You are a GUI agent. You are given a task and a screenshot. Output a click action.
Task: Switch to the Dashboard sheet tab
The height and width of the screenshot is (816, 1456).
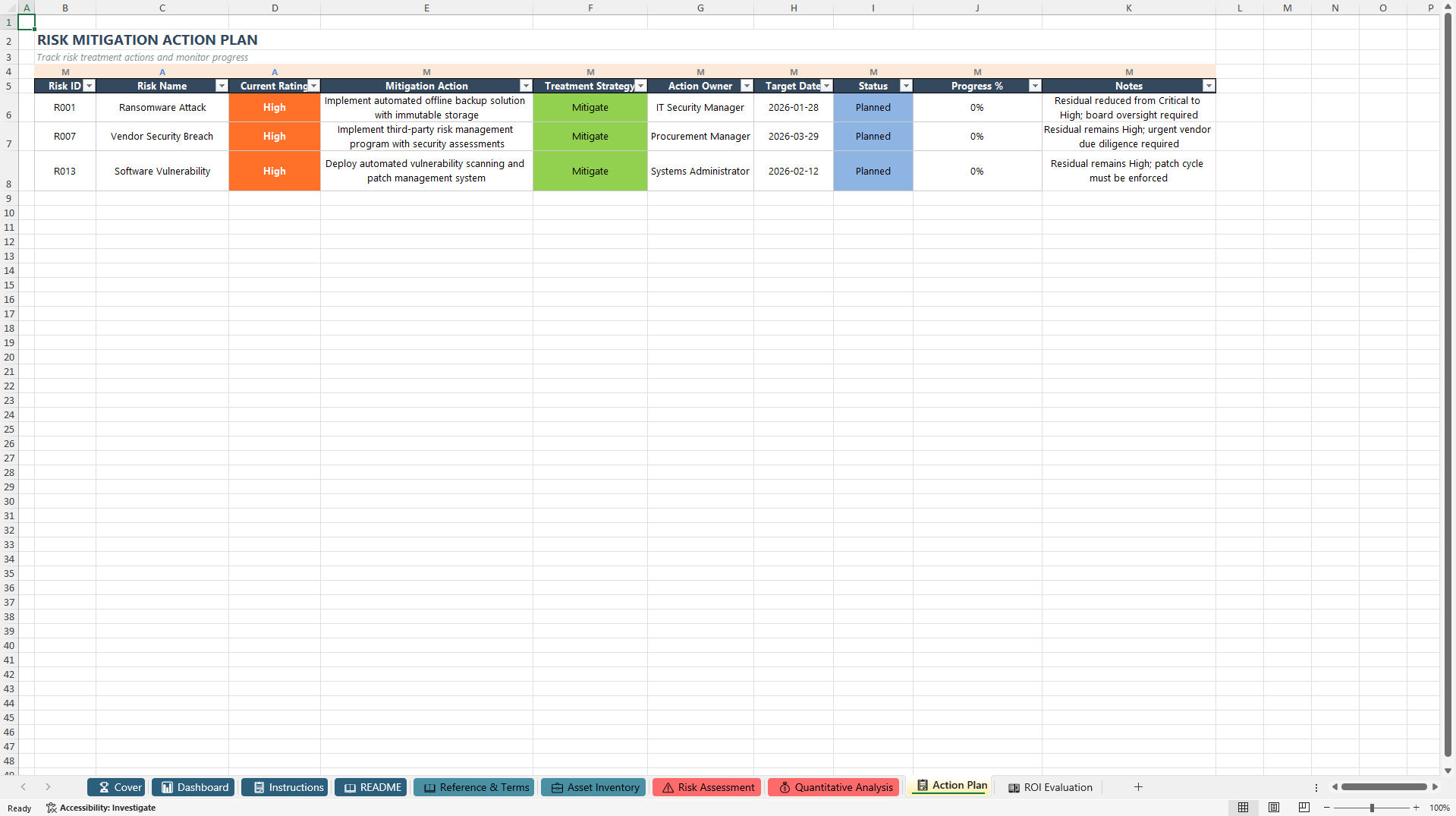[193, 787]
